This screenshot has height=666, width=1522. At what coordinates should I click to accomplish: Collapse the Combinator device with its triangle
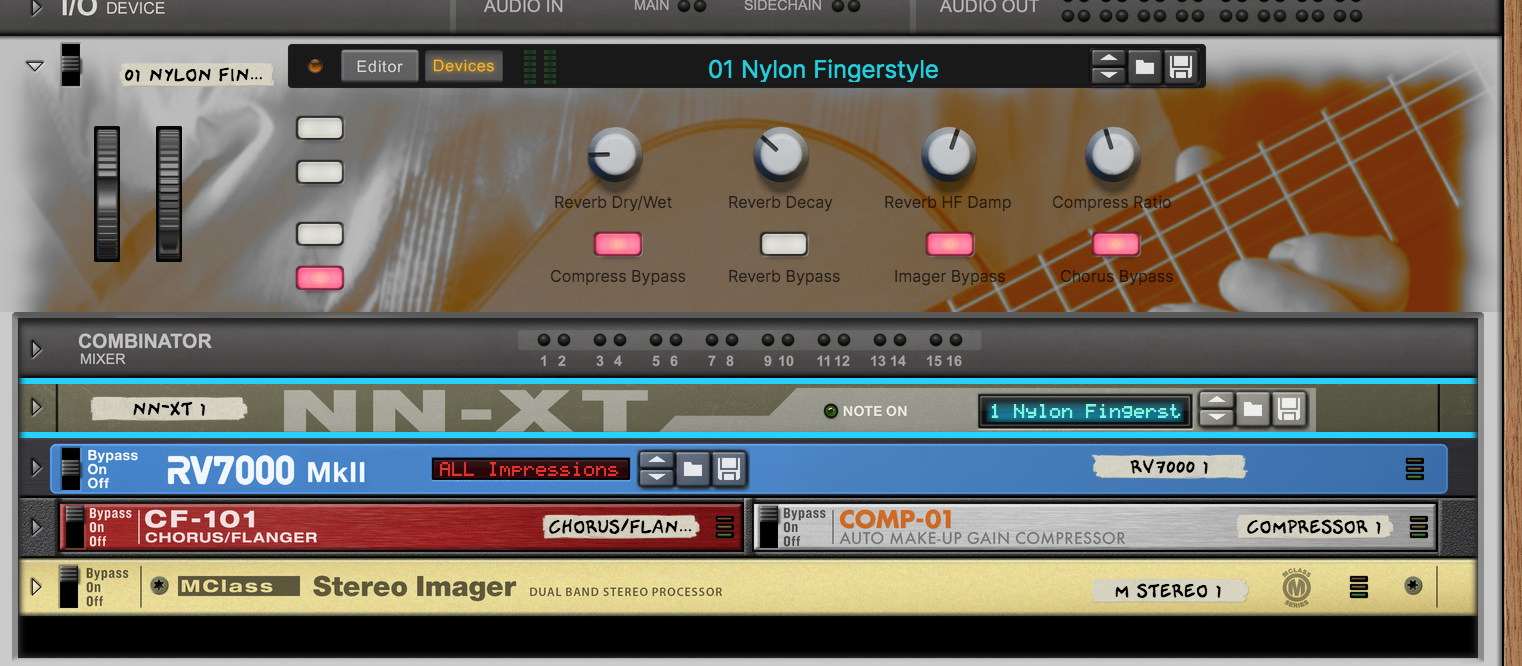35,66
